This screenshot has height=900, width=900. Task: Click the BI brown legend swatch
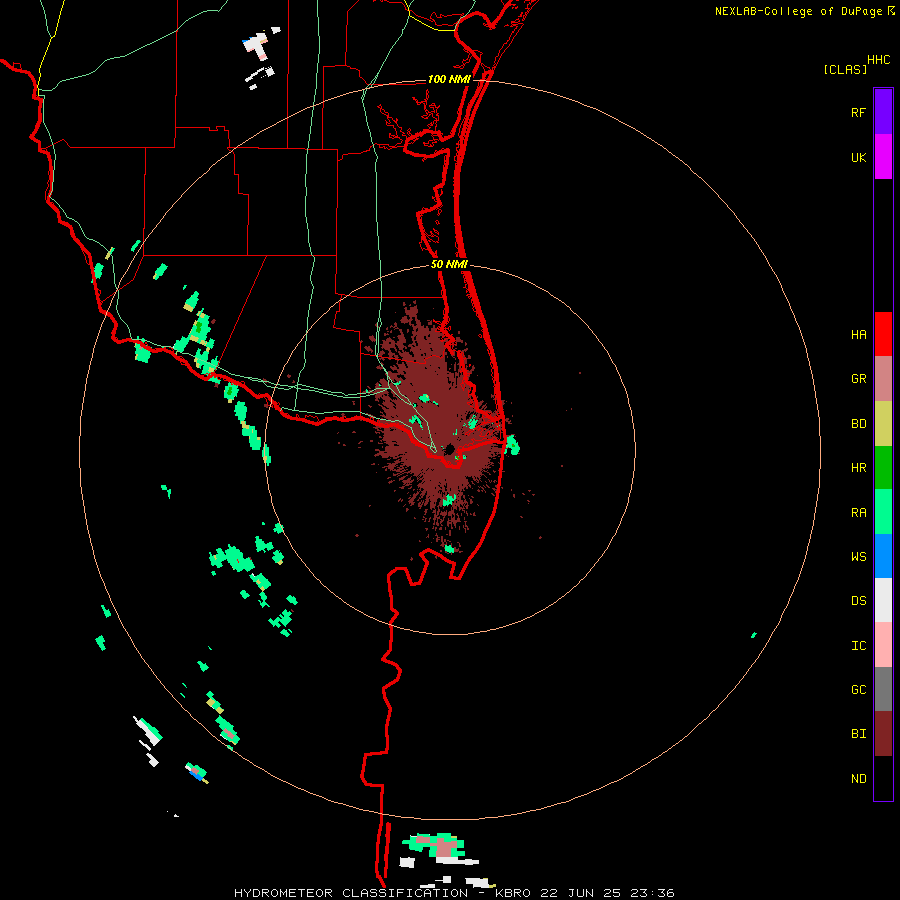coord(883,734)
